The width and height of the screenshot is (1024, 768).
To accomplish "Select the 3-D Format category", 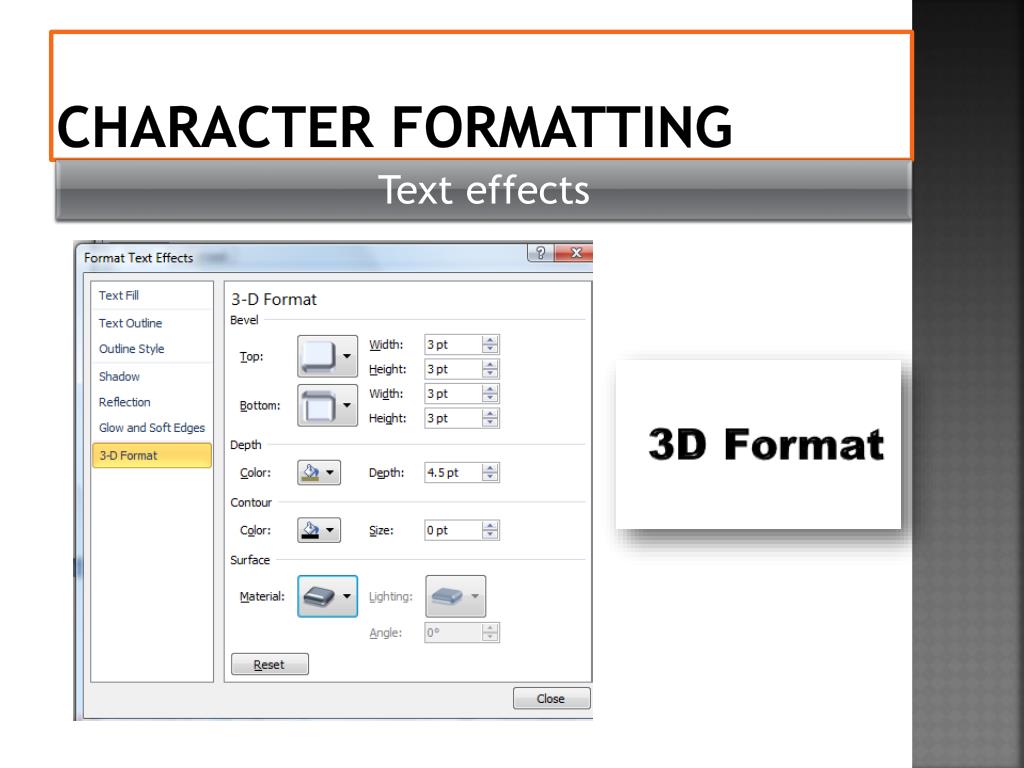I will pos(152,455).
